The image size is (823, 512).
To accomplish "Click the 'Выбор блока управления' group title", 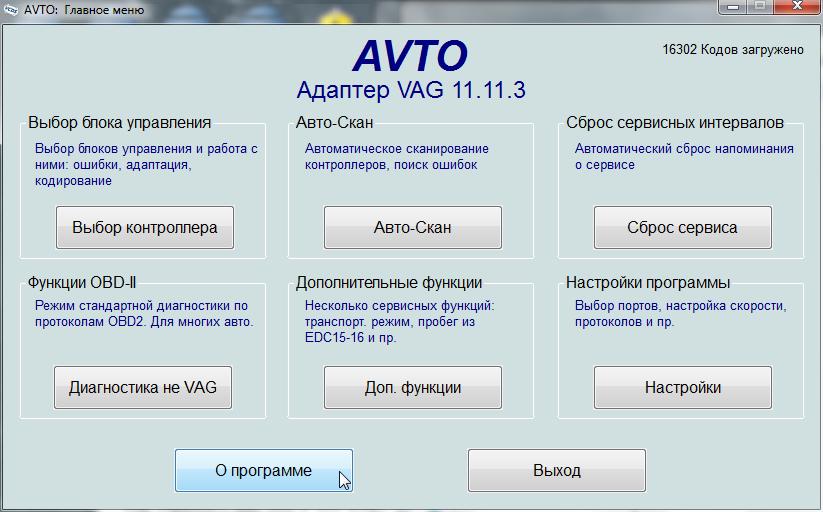I will [120, 122].
